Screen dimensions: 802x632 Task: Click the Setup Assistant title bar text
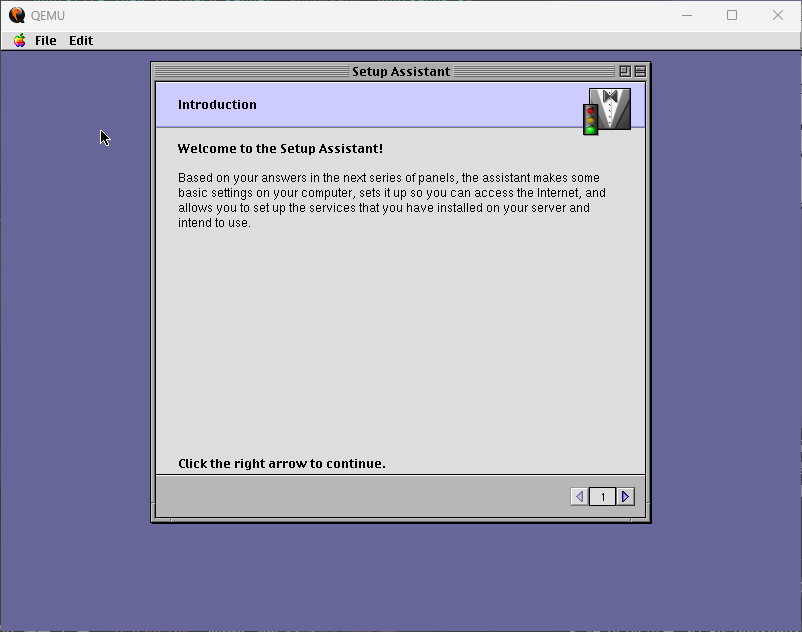click(x=401, y=71)
